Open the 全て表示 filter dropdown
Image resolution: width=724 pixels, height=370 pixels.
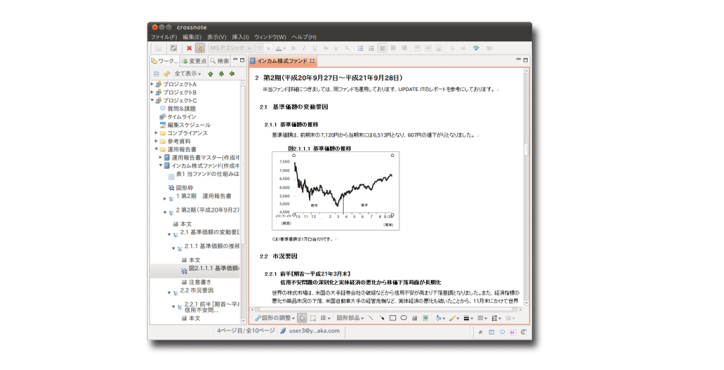pyautogui.click(x=187, y=74)
